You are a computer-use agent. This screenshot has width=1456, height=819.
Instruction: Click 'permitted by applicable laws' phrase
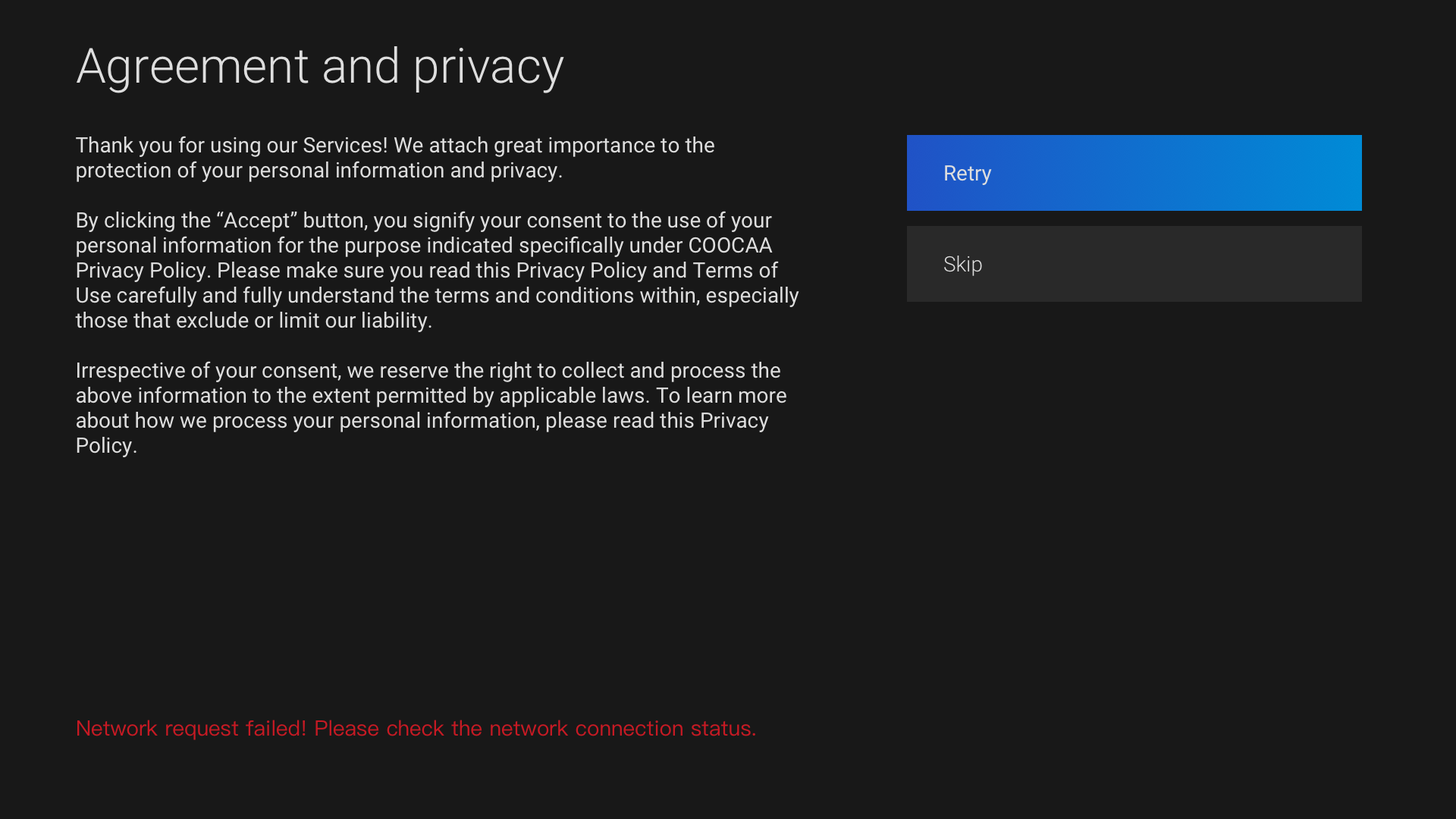[510, 396]
